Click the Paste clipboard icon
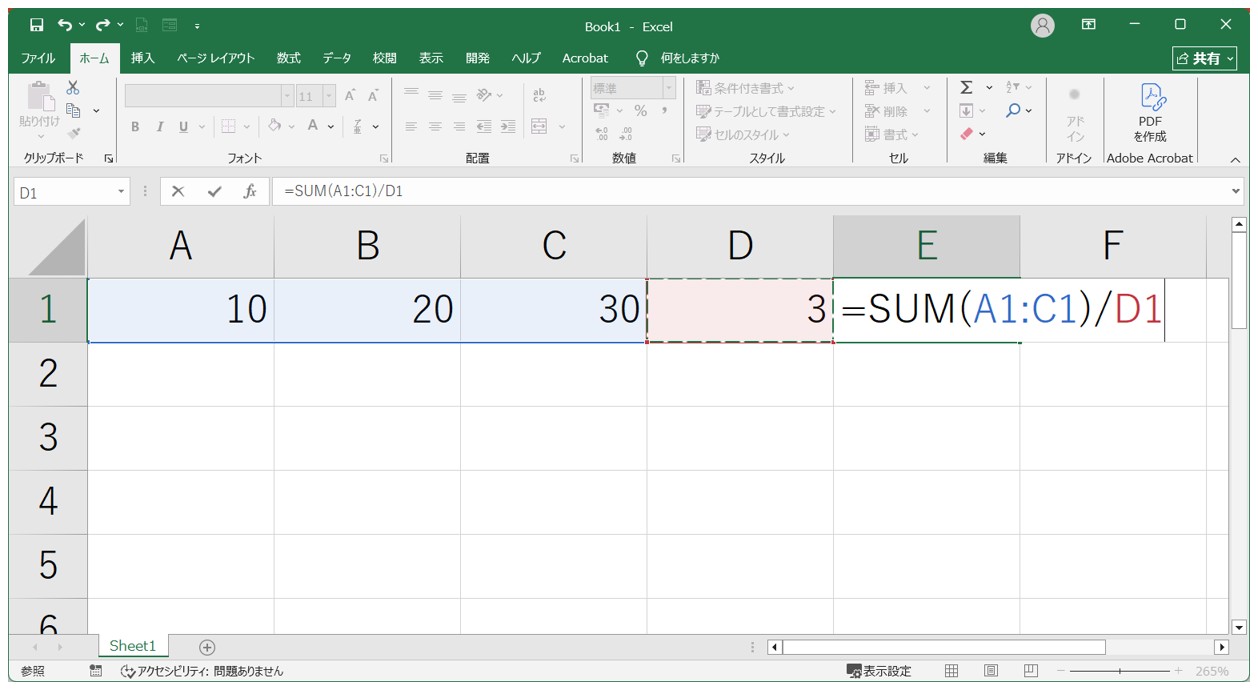 39,96
